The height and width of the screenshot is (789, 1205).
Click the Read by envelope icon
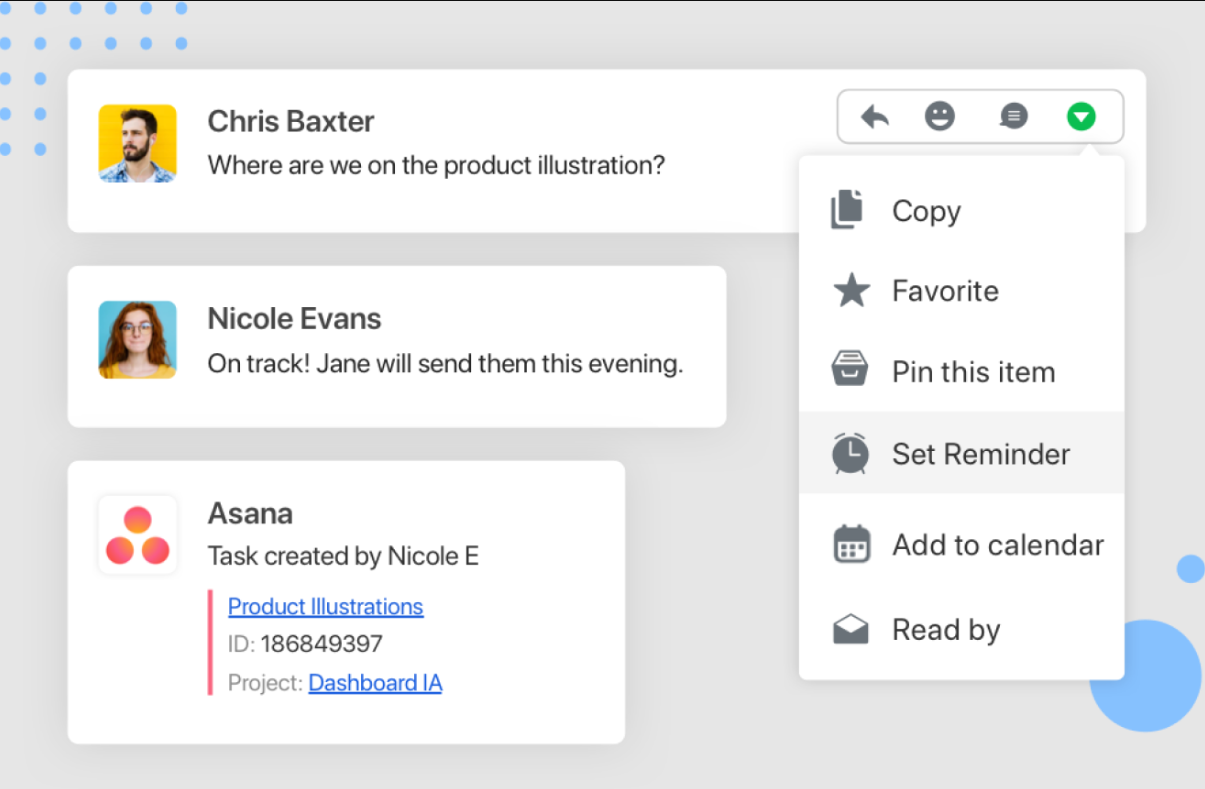(850, 630)
